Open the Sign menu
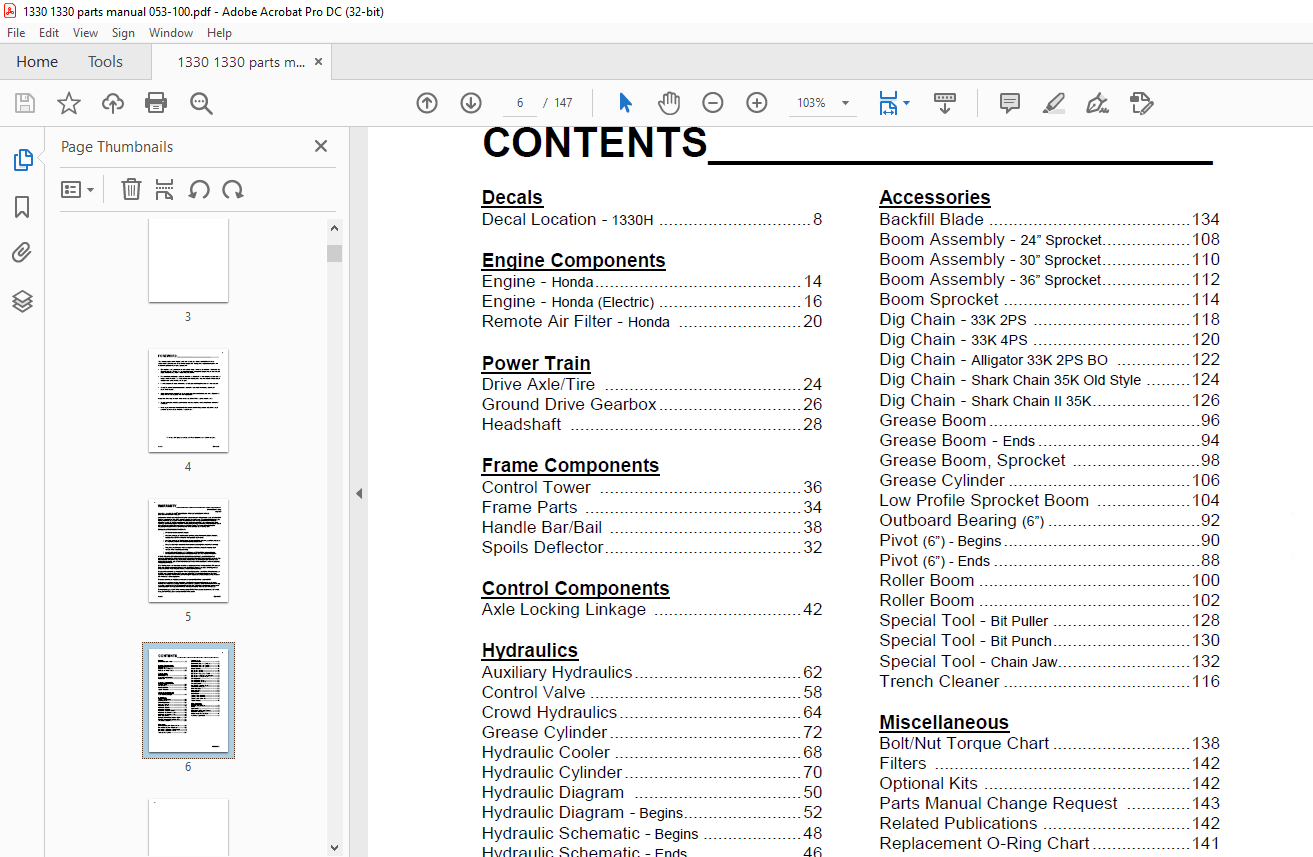The height and width of the screenshot is (857, 1313). pos(123,33)
